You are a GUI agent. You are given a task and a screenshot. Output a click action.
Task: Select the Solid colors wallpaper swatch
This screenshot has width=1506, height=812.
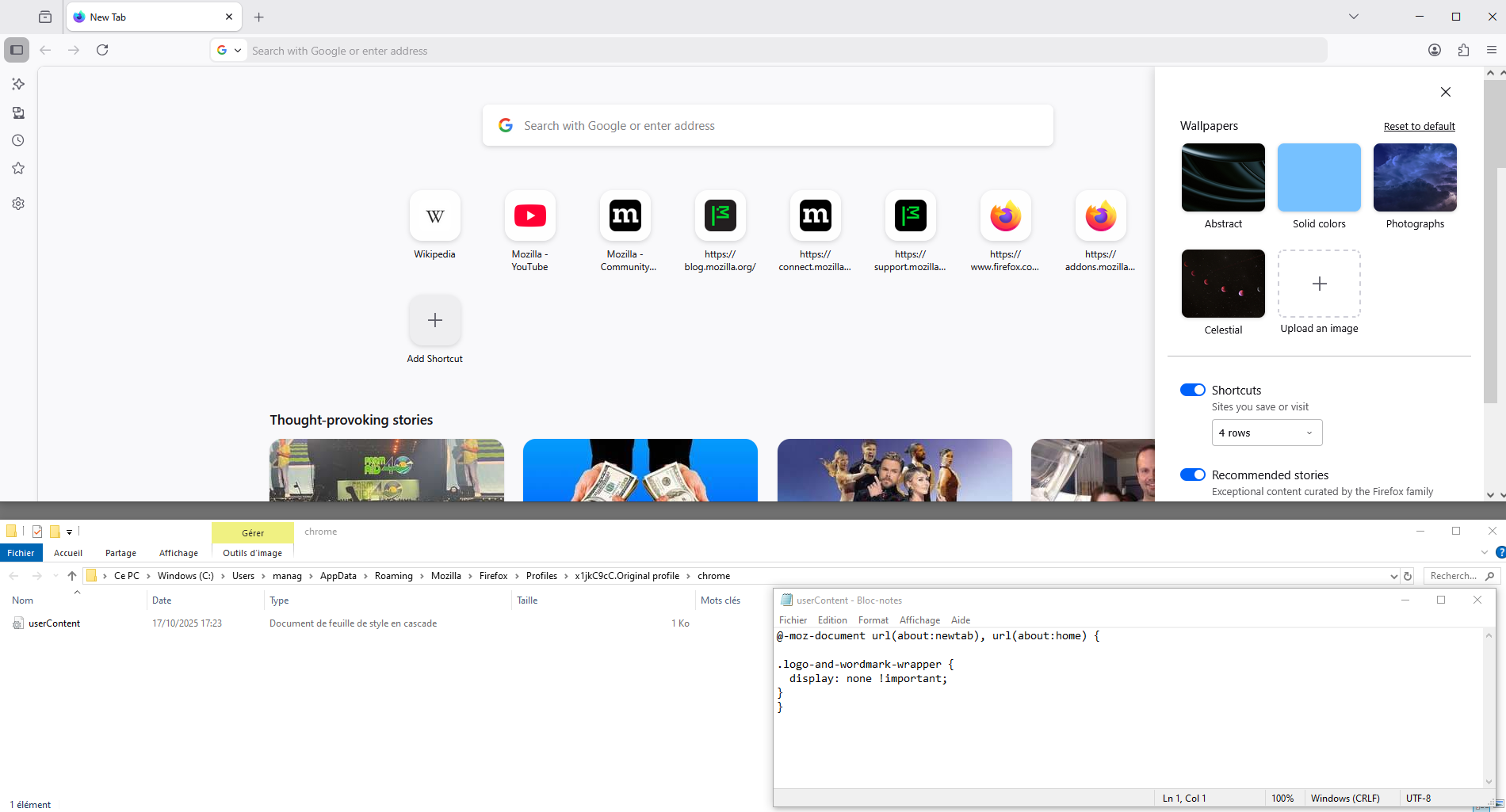(1319, 177)
